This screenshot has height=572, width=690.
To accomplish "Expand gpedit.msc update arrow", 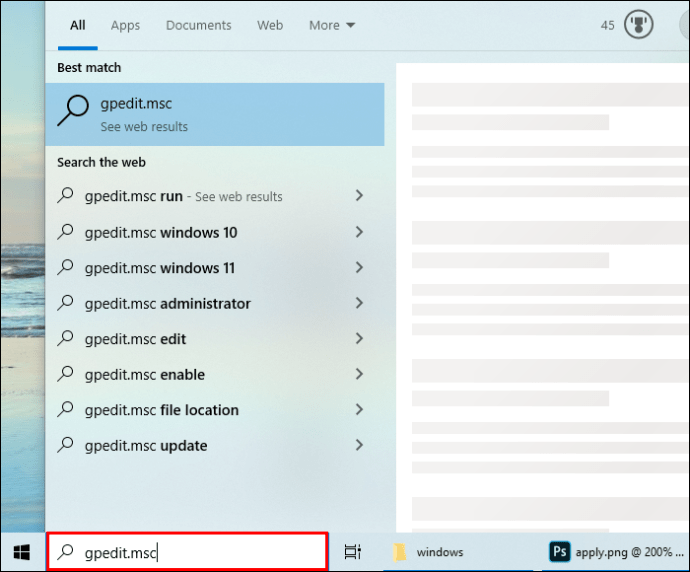I will tap(360, 445).
